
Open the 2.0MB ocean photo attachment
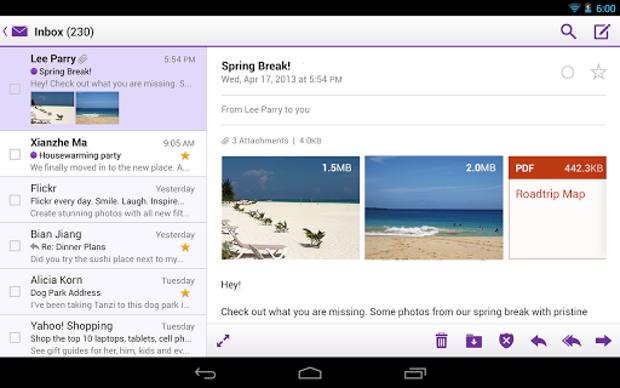(x=434, y=208)
